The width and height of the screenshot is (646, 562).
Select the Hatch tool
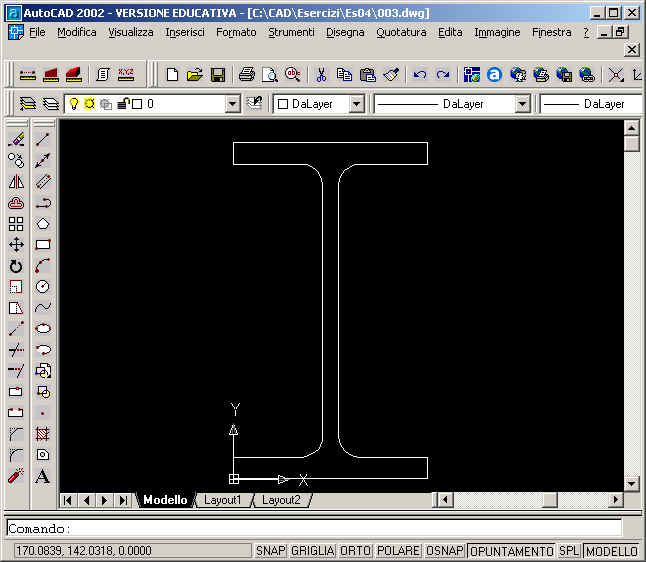pyautogui.click(x=43, y=433)
